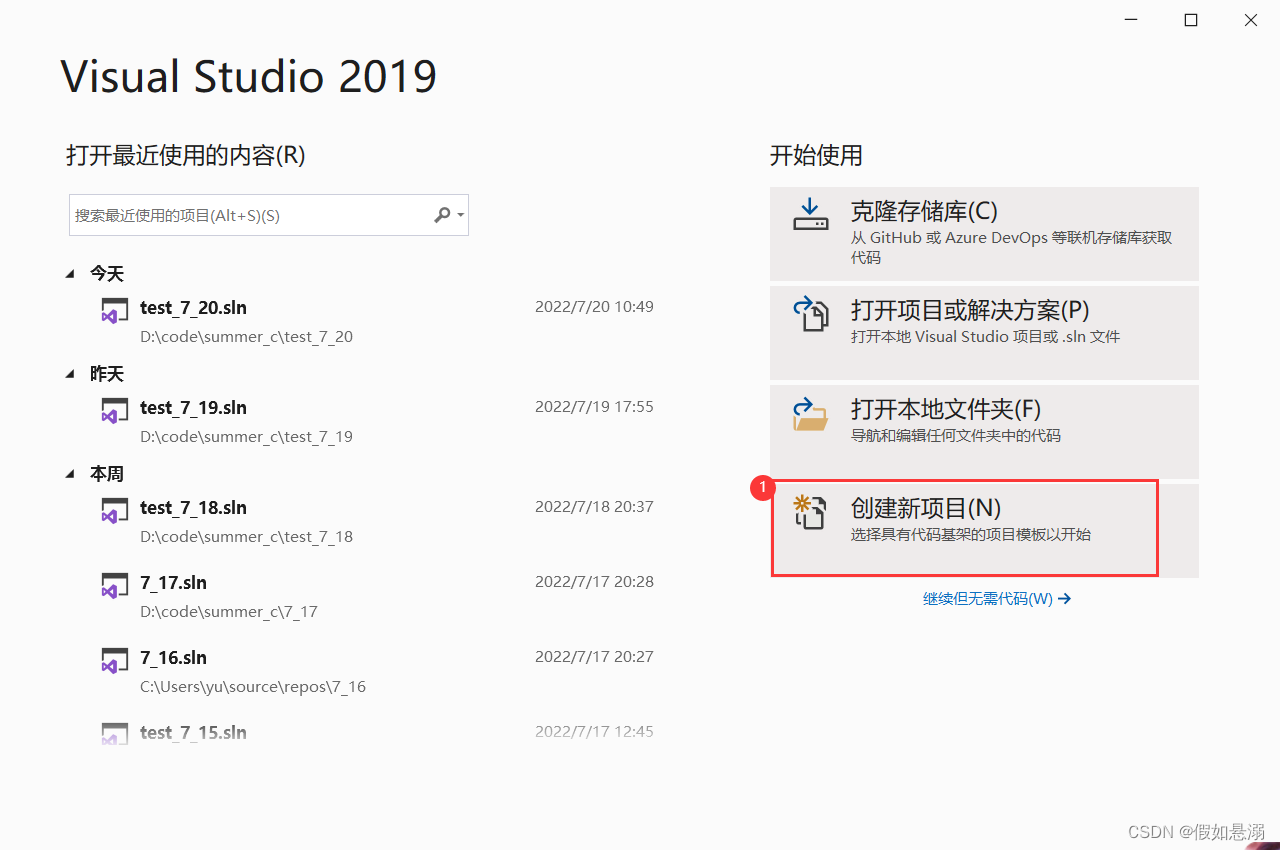This screenshot has width=1280, height=850.
Task: Open recent solution 7_17.sln
Action: (x=173, y=583)
